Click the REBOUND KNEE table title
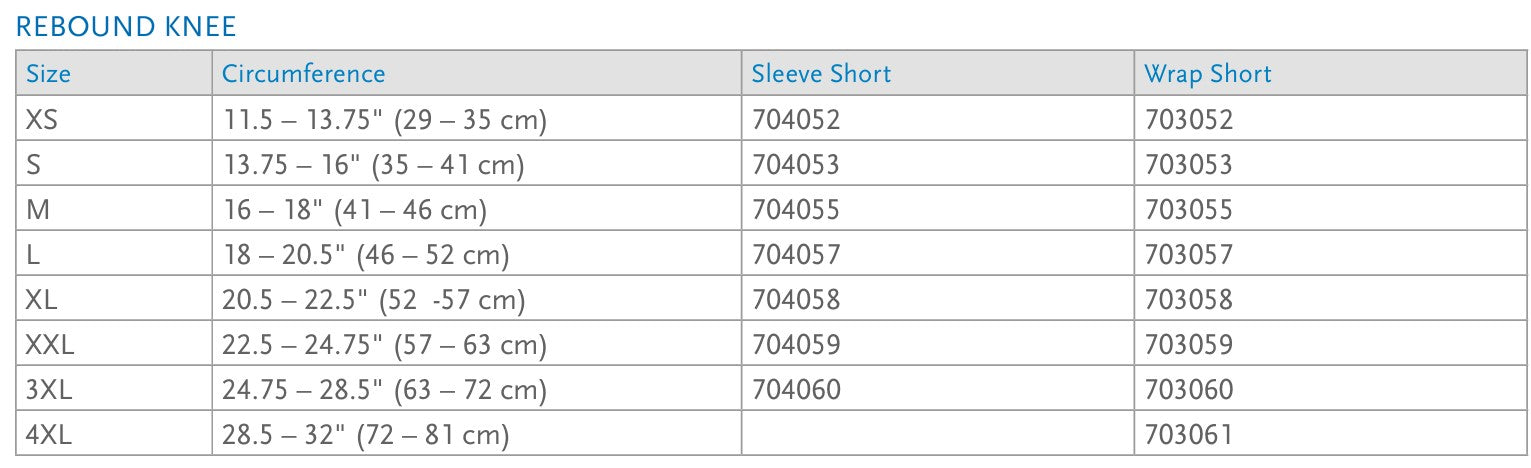This screenshot has width=1531, height=468. coord(127,27)
